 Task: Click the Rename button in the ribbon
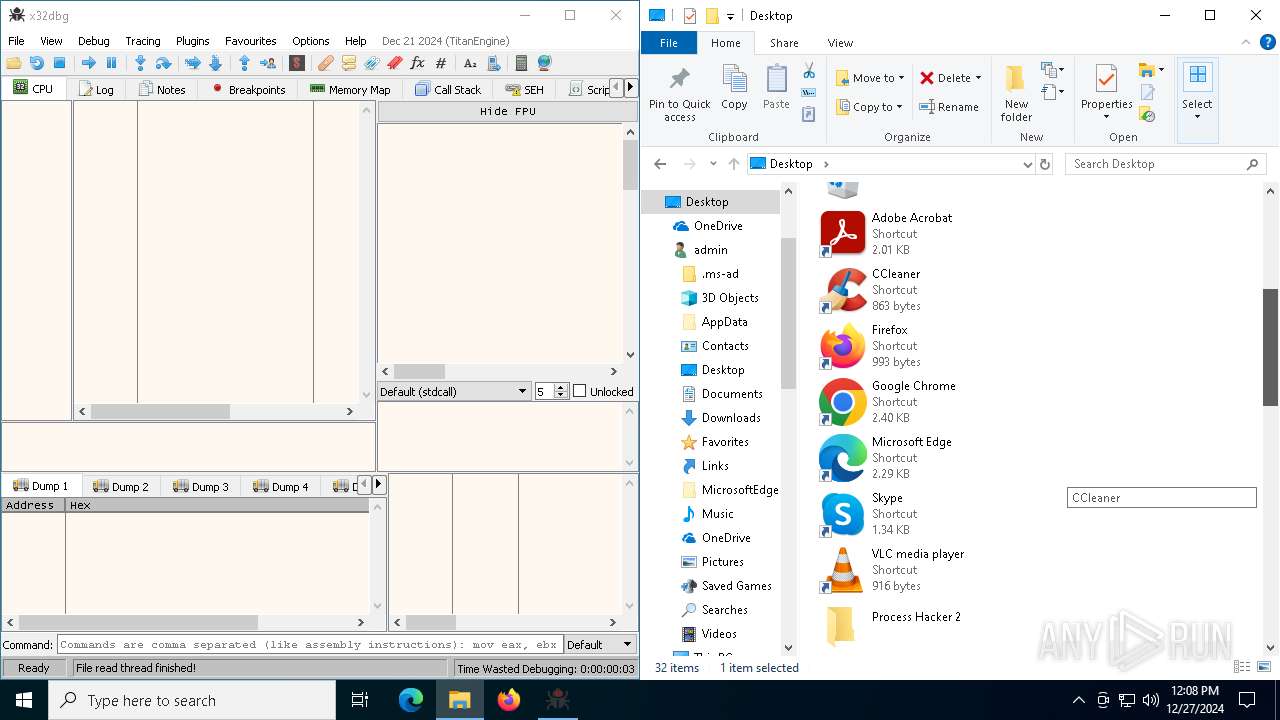[x=950, y=107]
